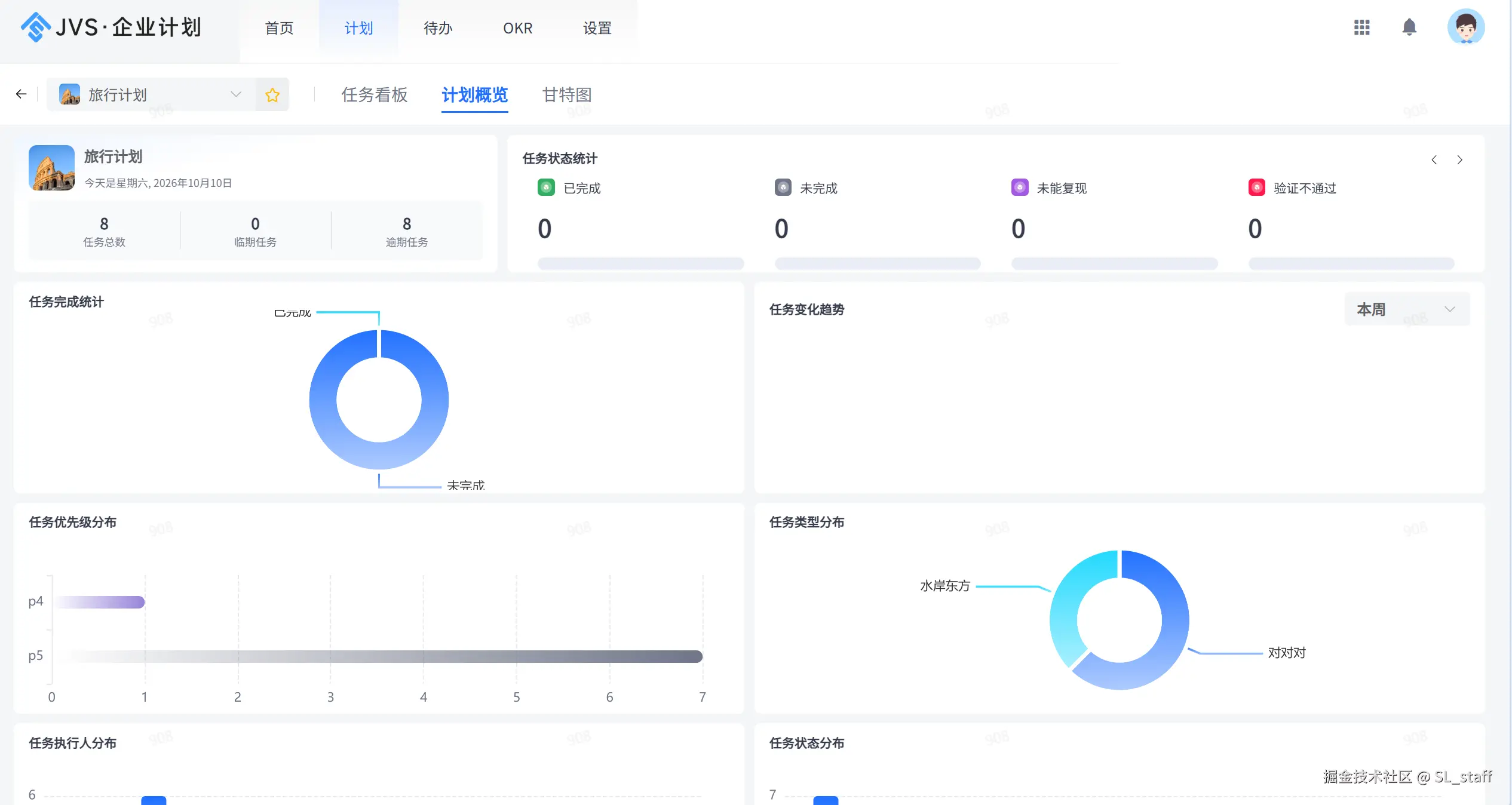Open the apps grid icon
The height and width of the screenshot is (805, 1512).
coord(1361,27)
